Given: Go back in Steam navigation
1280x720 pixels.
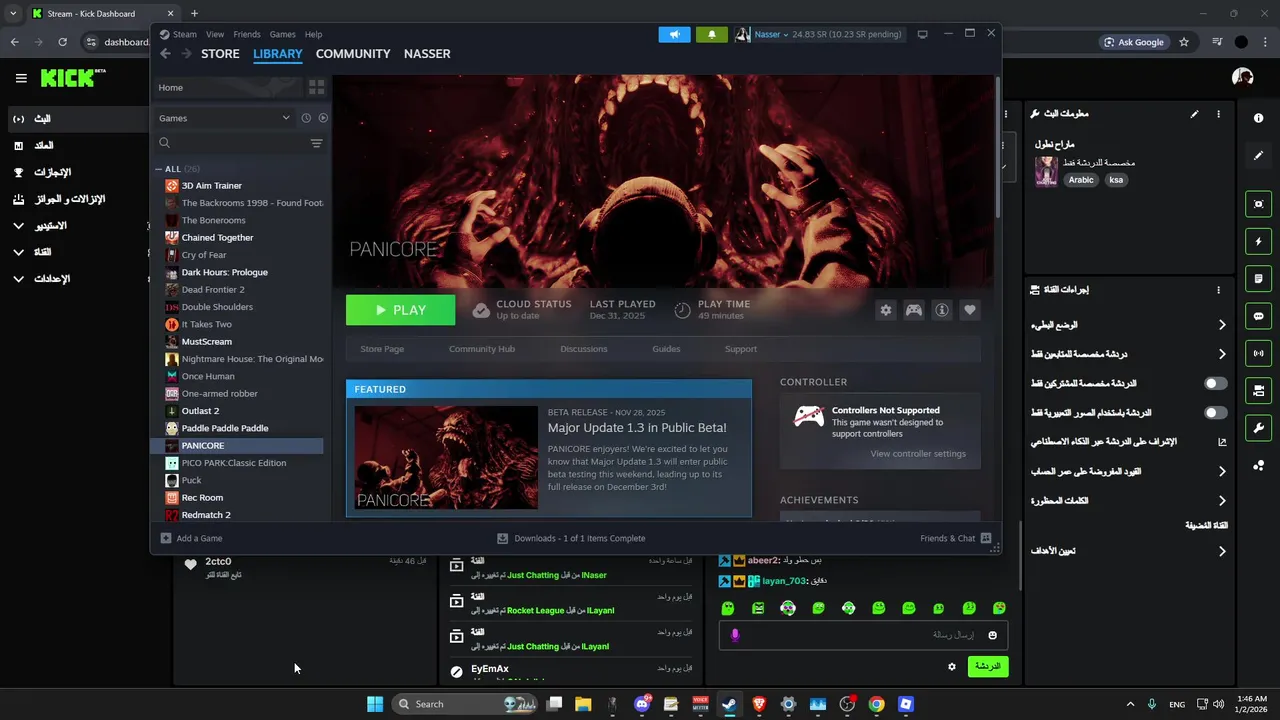Looking at the screenshot, I should click(165, 54).
